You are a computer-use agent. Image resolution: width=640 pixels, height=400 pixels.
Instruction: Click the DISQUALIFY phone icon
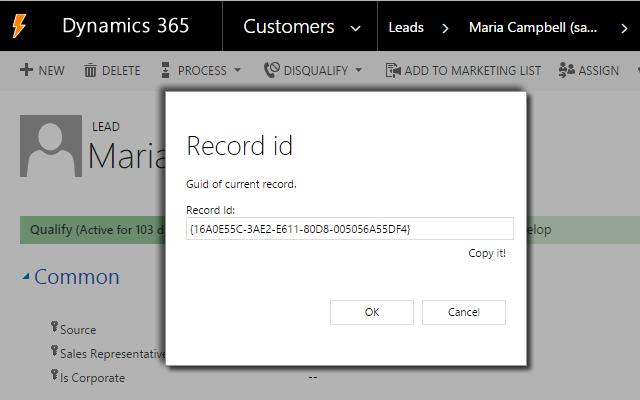[x=271, y=71]
